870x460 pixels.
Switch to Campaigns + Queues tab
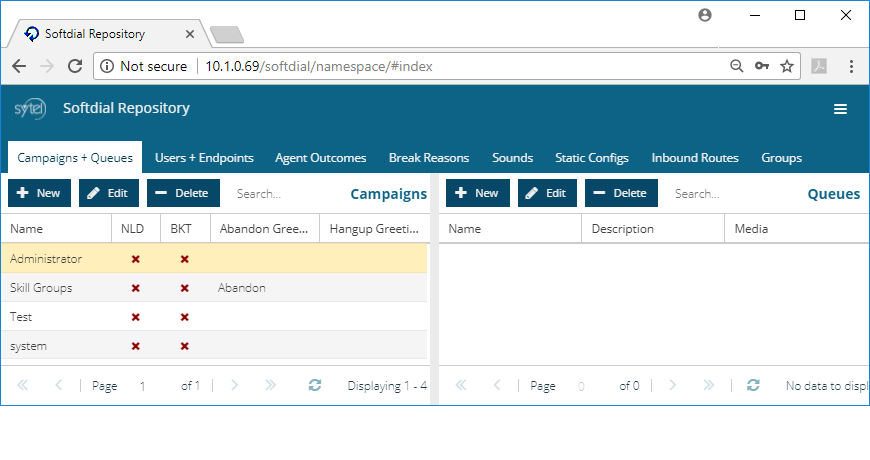click(75, 158)
